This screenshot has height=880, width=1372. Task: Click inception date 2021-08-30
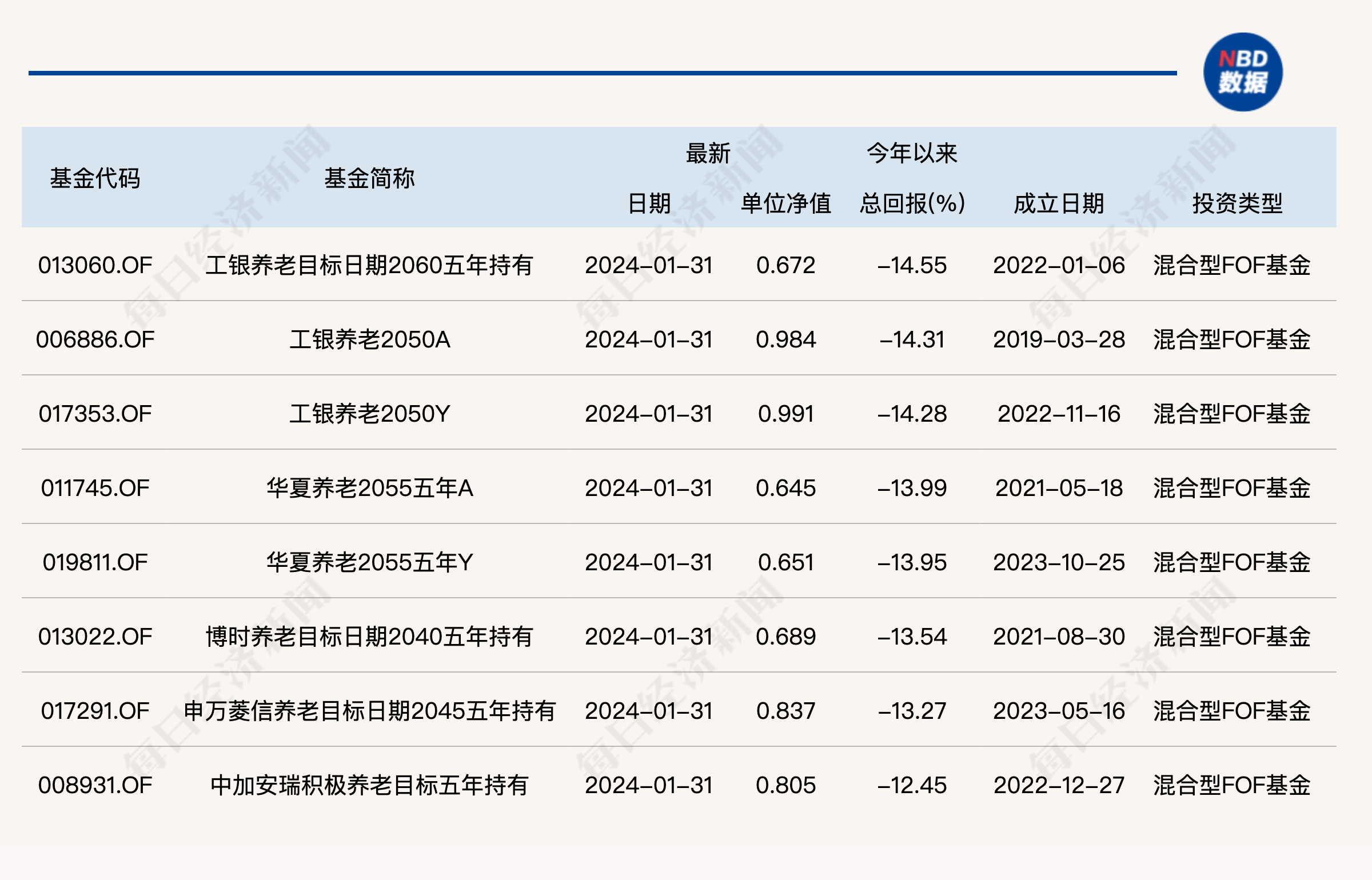click(1059, 637)
